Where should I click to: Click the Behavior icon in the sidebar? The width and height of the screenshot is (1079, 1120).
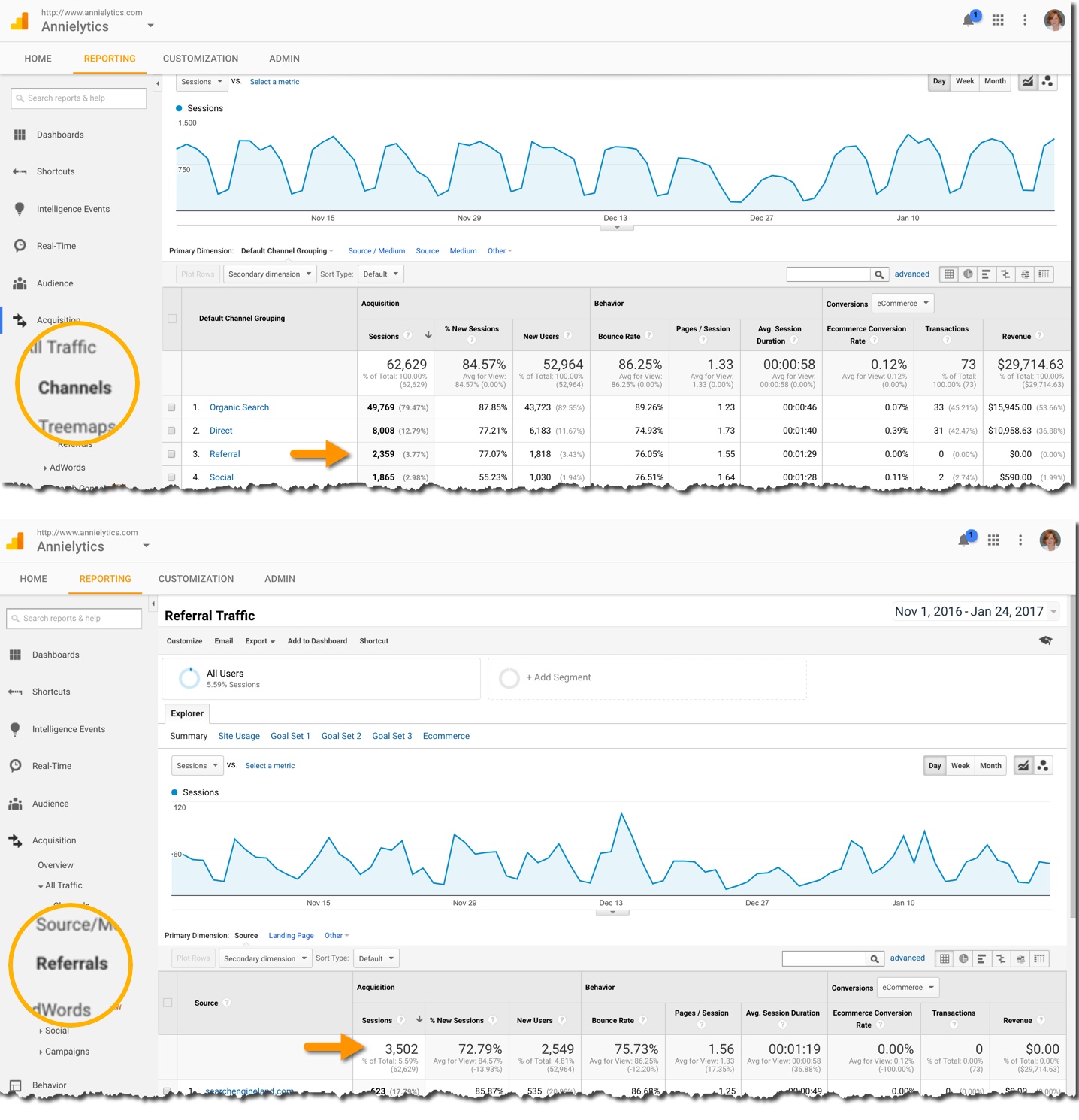[x=15, y=1085]
